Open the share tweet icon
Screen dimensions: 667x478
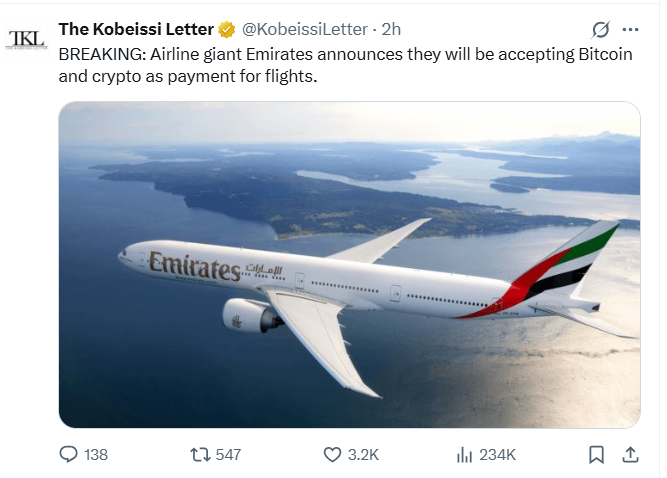click(630, 455)
